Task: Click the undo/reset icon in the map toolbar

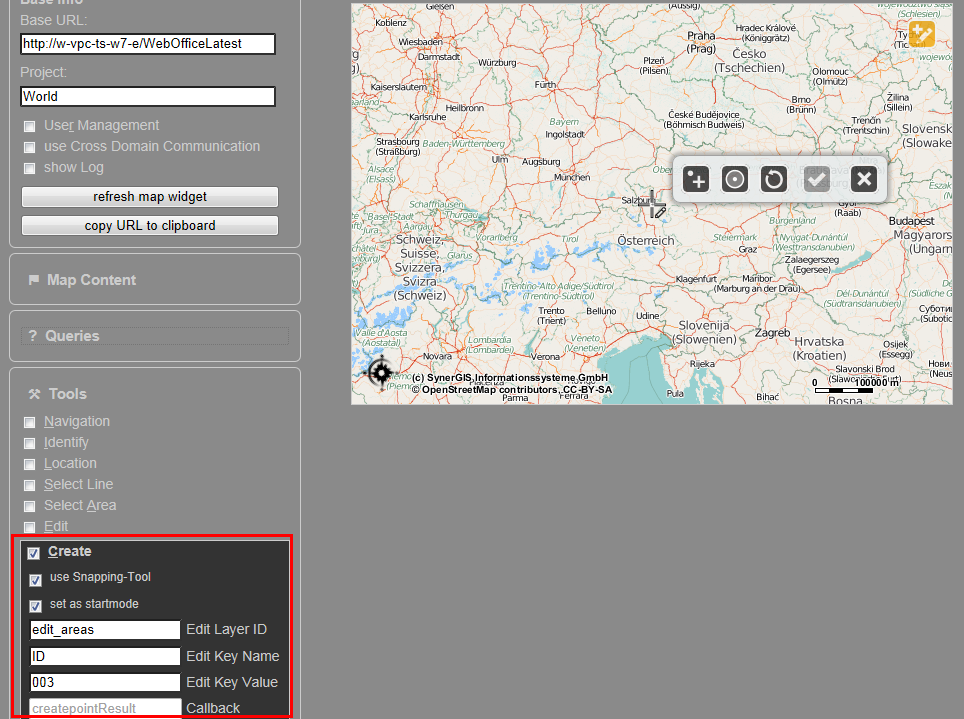Action: 771,178
